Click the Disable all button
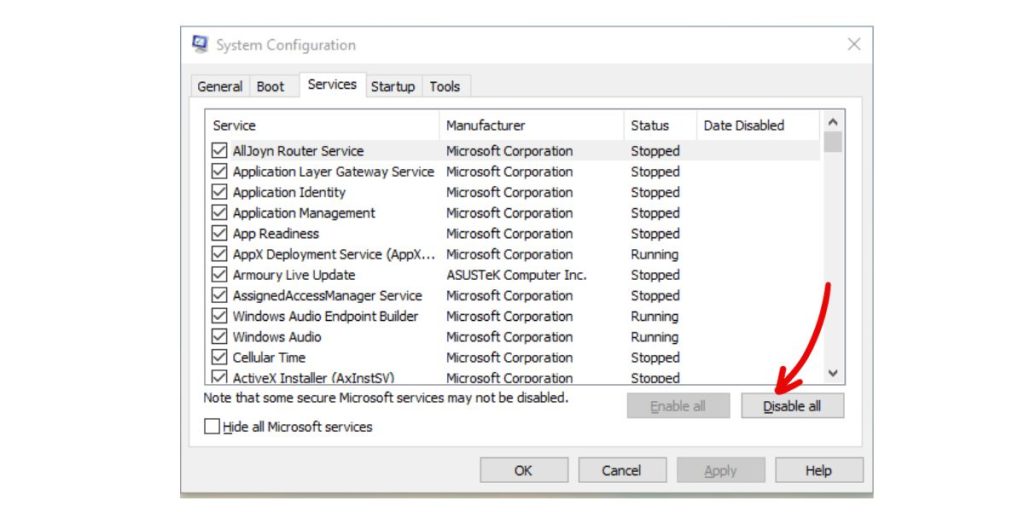 click(792, 406)
